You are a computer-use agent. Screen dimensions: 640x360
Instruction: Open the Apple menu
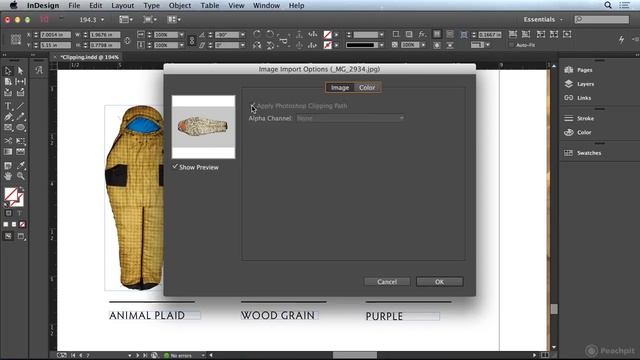[13, 5]
